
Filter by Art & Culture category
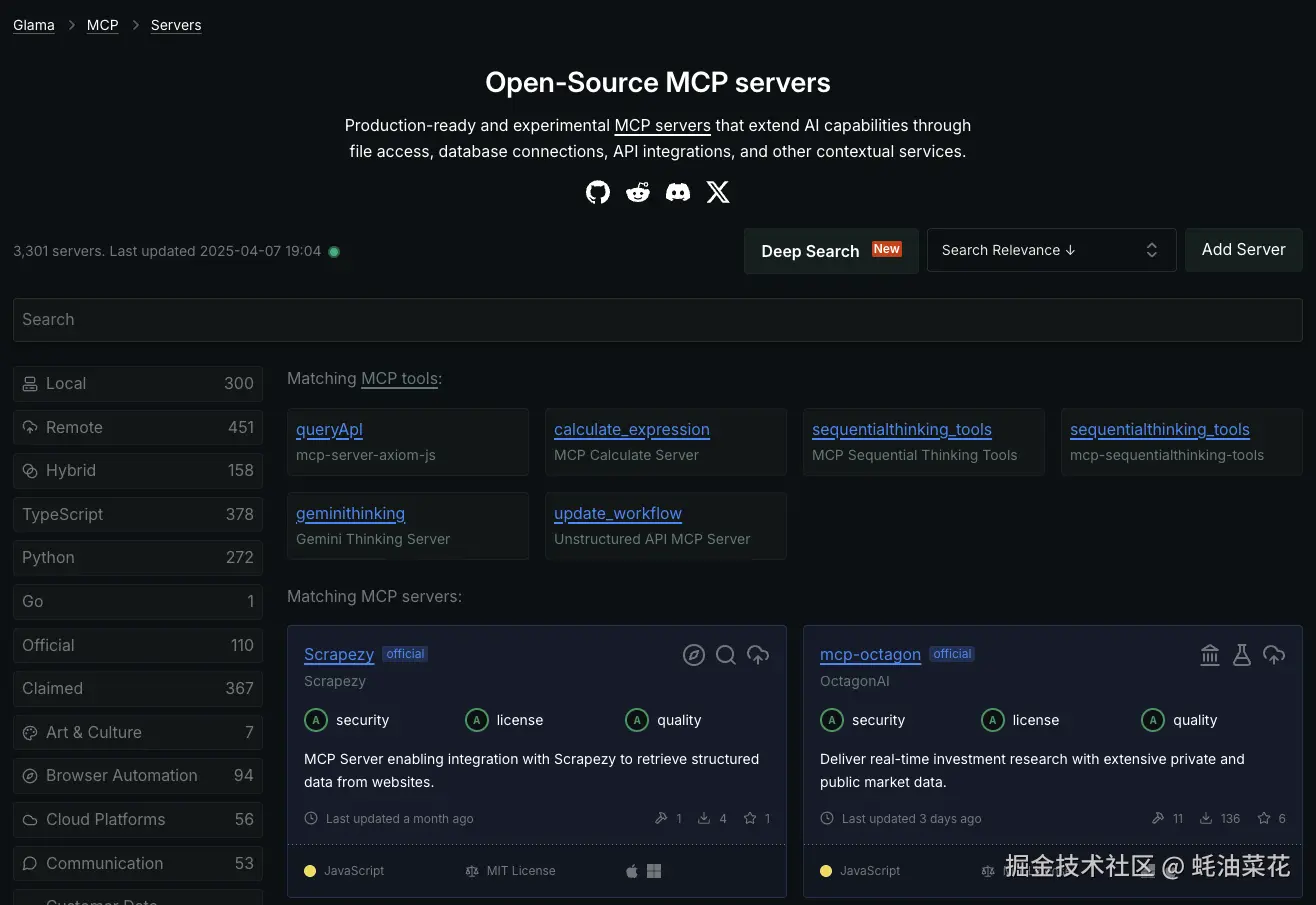(138, 732)
